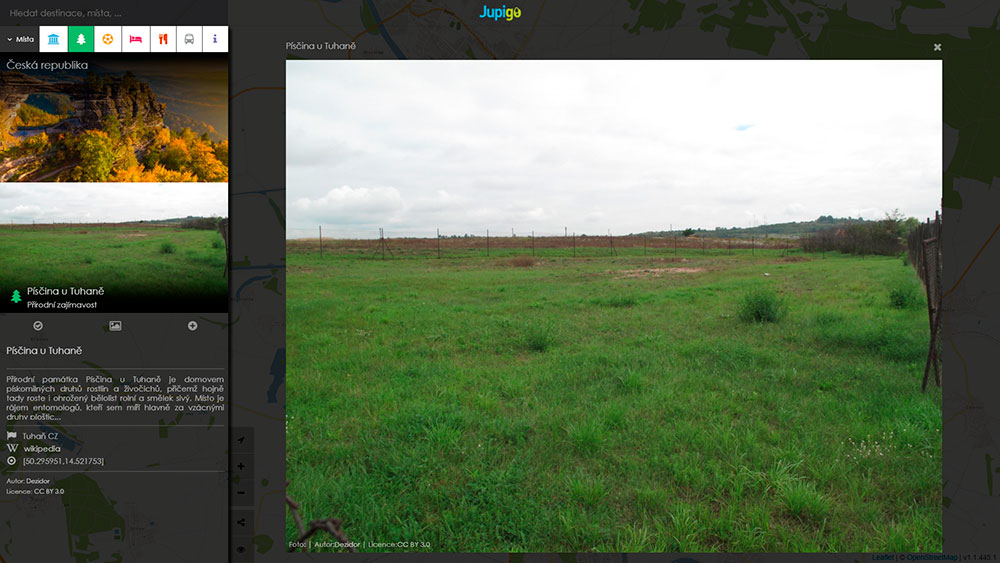The image size is (1000, 563).
Task: Click the 'Licence:CC BY 3.0' caption on photo
Action: pos(399,545)
